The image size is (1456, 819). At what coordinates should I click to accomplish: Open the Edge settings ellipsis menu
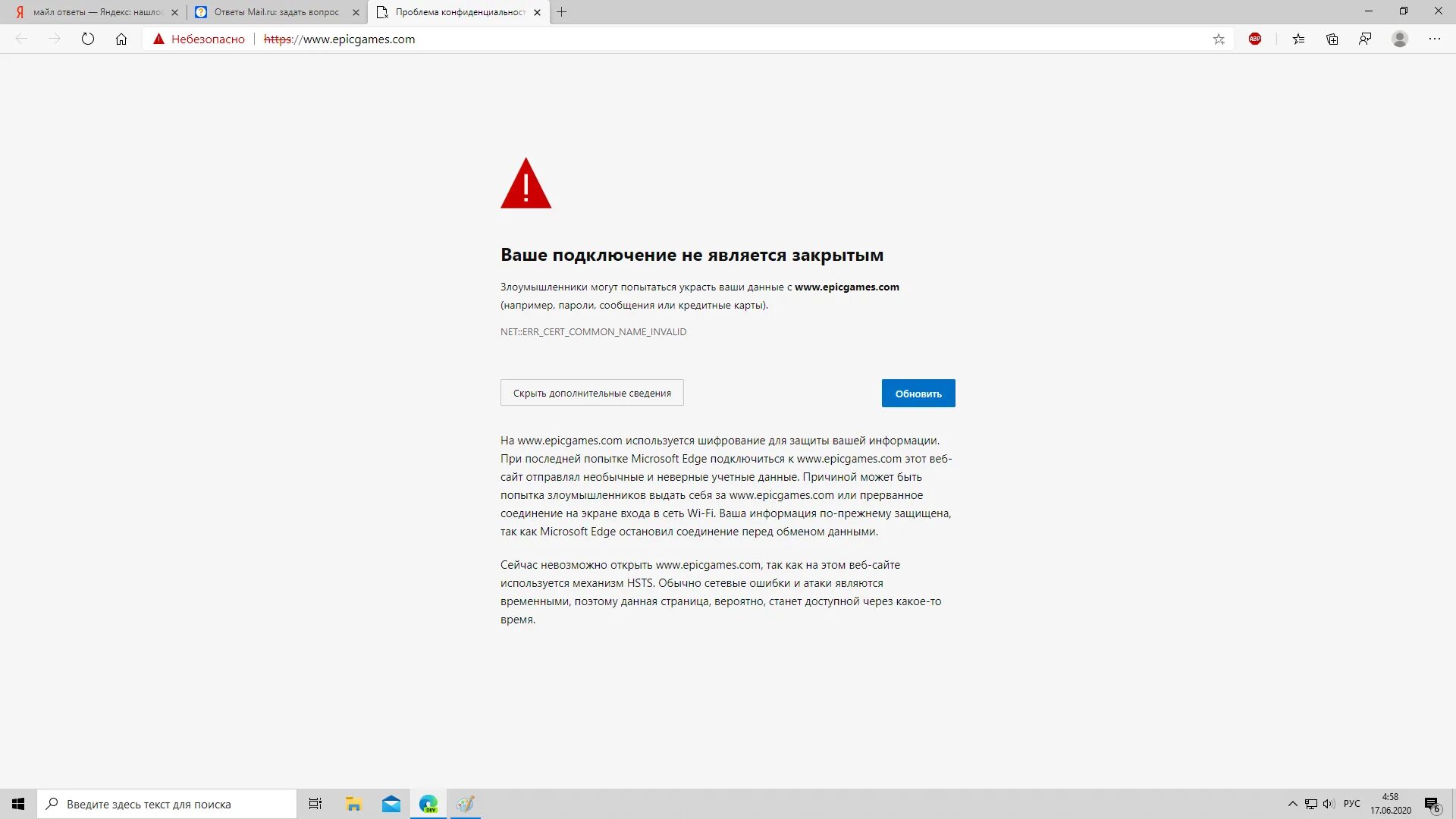[1435, 39]
